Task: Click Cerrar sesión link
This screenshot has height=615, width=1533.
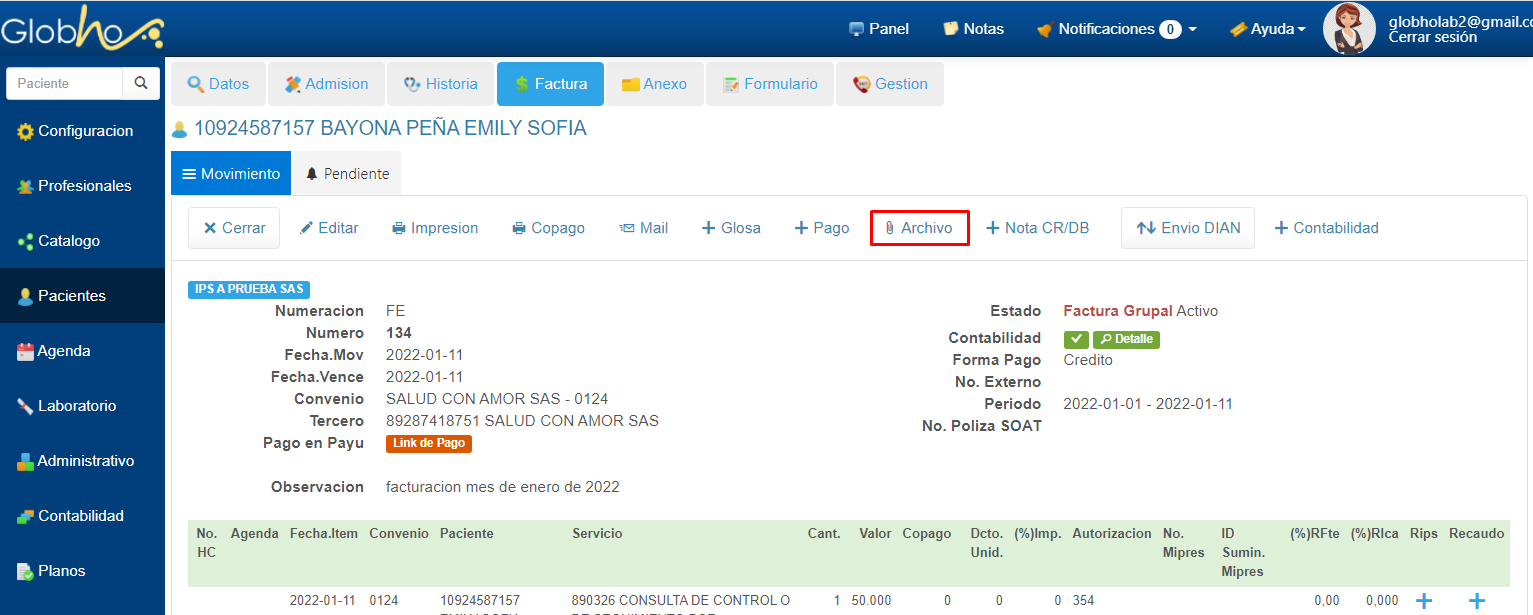Action: (1432, 37)
